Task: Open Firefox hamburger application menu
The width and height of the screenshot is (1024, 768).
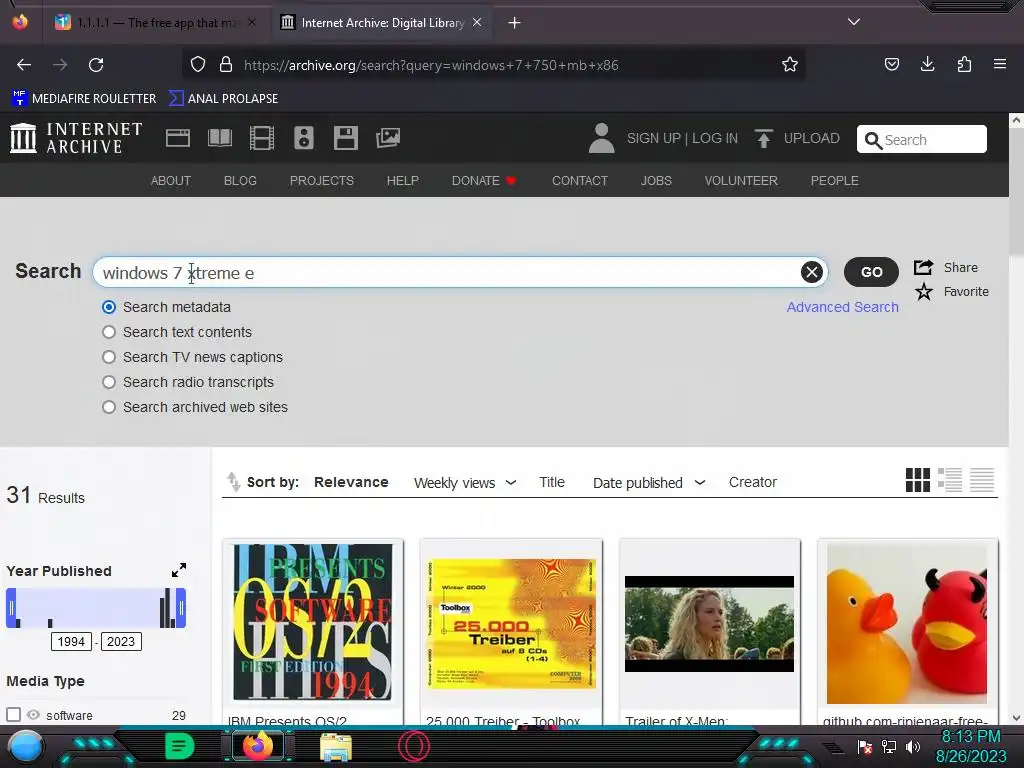Action: [x=1000, y=64]
